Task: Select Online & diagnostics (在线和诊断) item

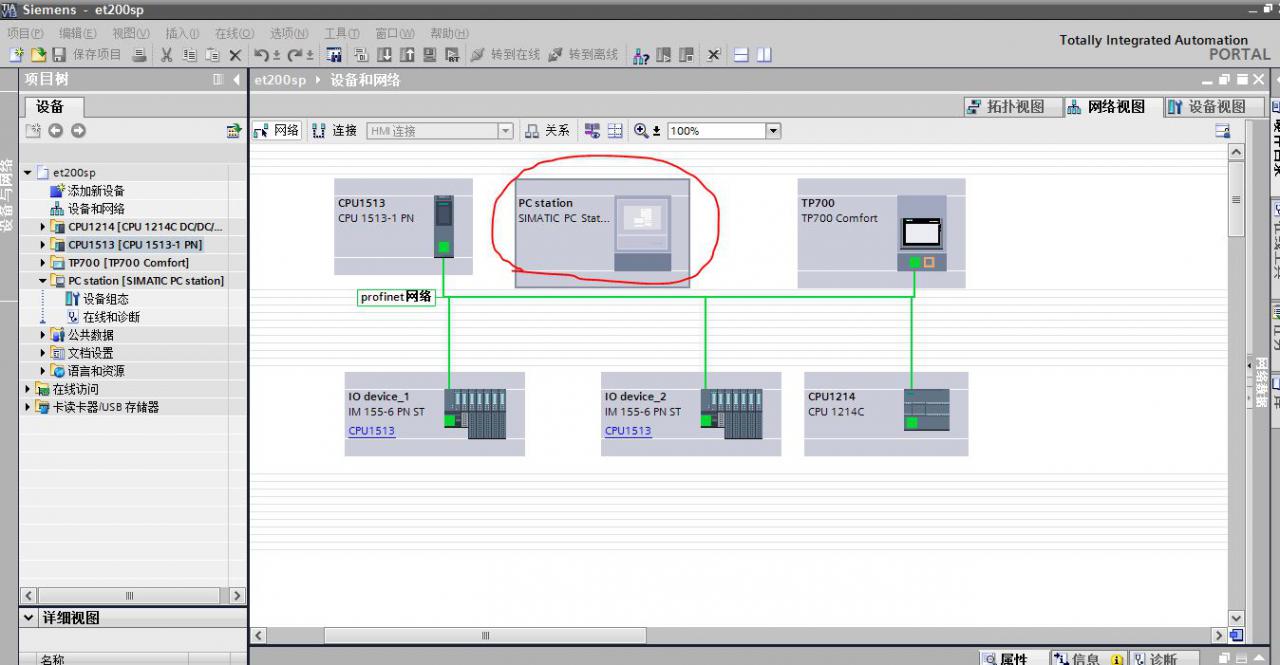Action: pos(103,317)
